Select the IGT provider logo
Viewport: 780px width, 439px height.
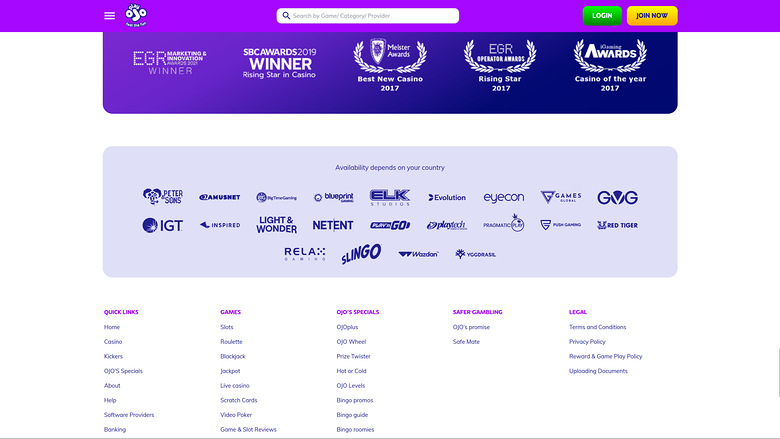click(x=162, y=225)
